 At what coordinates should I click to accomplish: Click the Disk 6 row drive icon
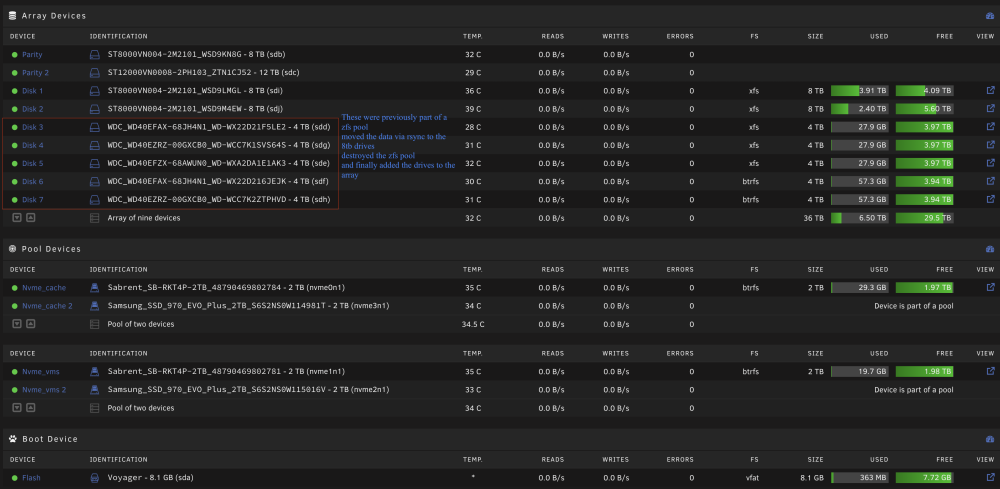94,182
